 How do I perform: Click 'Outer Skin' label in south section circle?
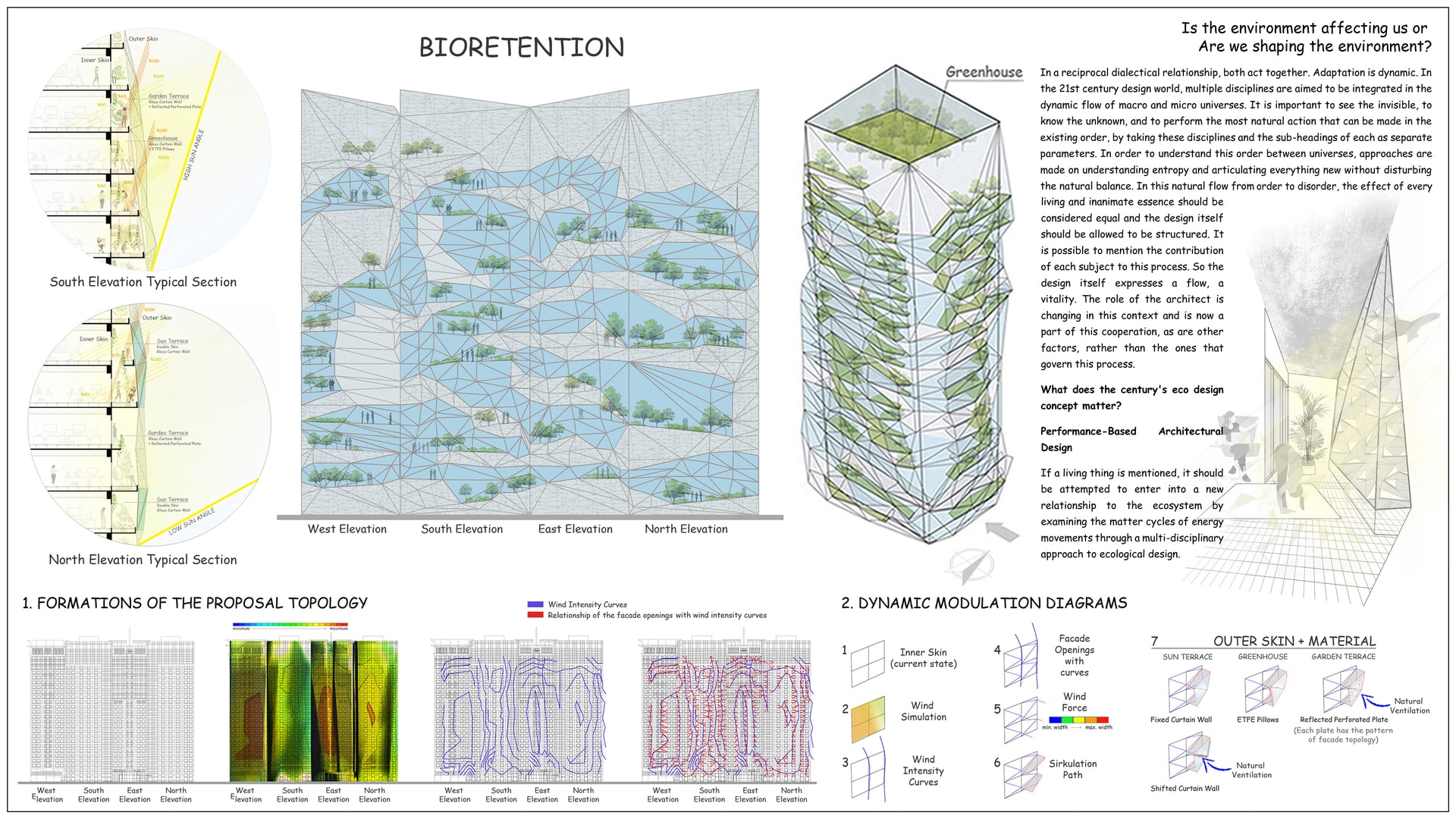click(x=143, y=39)
